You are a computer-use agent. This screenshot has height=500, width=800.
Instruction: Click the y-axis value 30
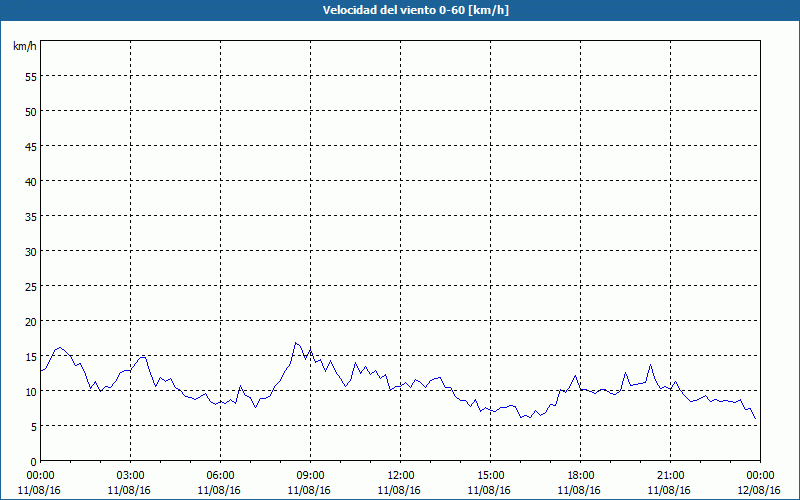31,252
